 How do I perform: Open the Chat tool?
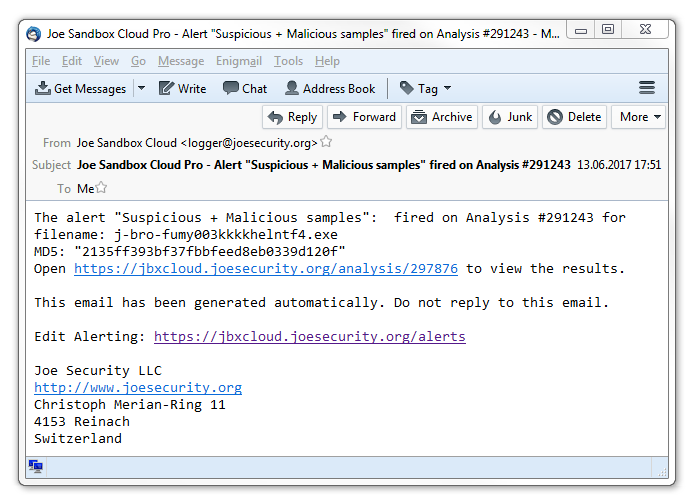point(245,89)
